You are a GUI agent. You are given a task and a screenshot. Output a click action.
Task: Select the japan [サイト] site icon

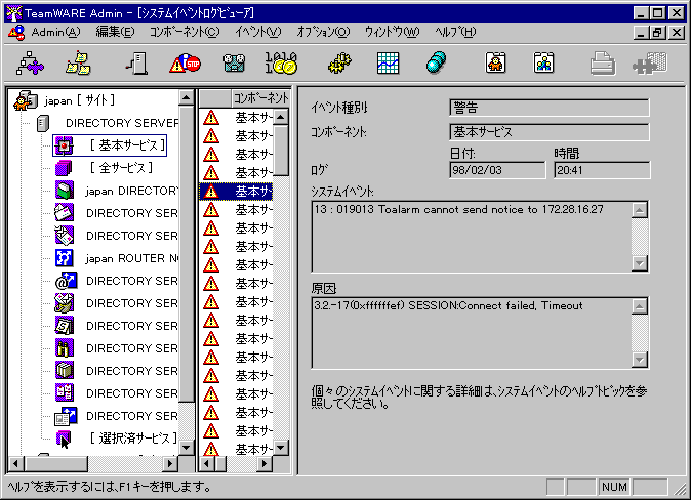click(x=25, y=100)
